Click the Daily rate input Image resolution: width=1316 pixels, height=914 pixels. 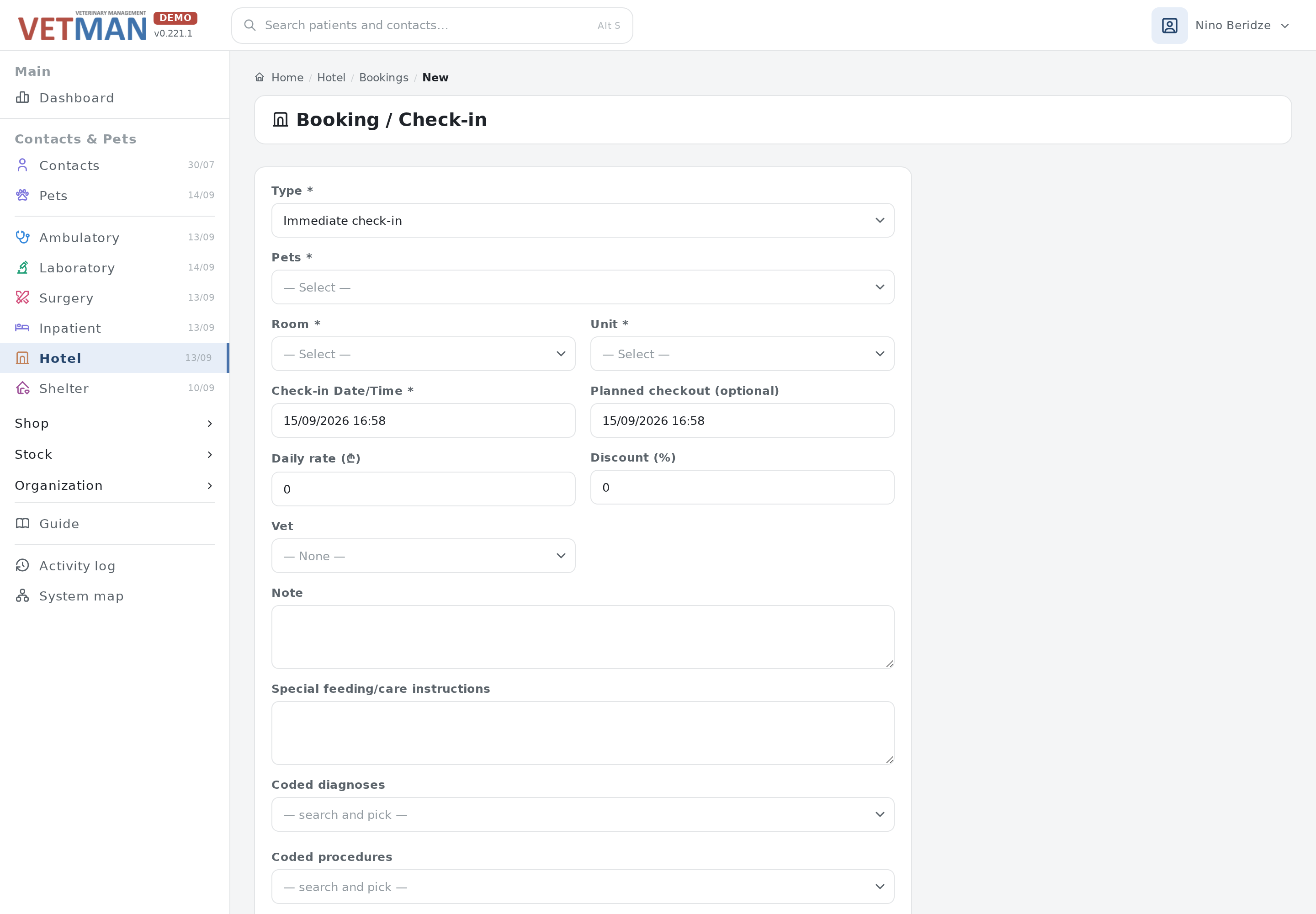coord(423,489)
